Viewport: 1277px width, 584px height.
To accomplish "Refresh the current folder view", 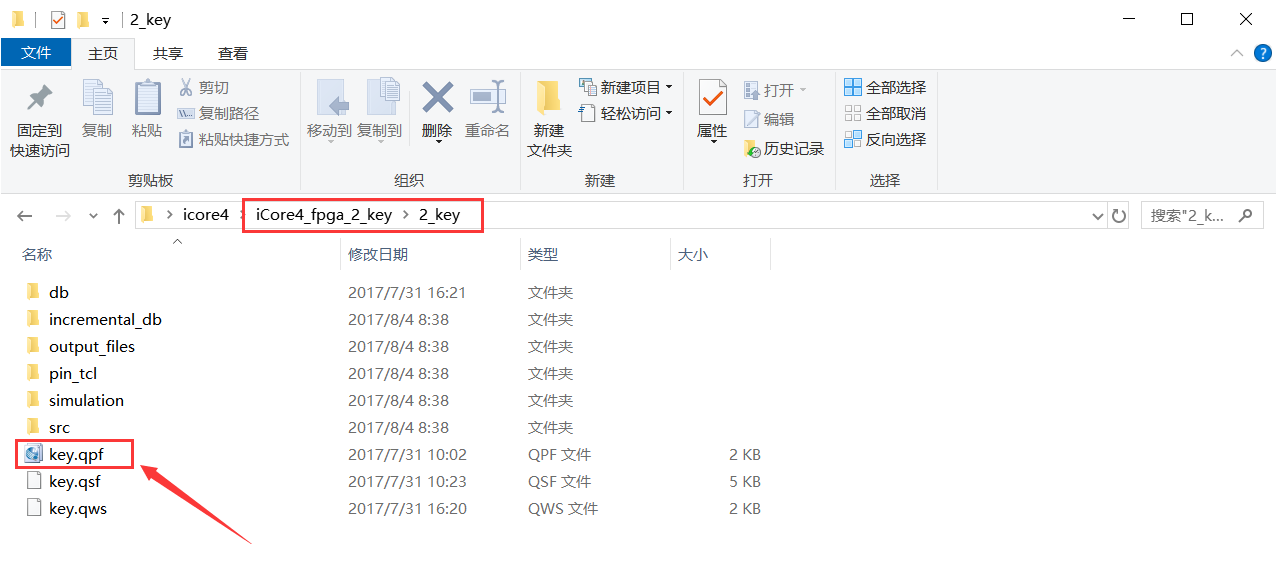I will click(1119, 215).
